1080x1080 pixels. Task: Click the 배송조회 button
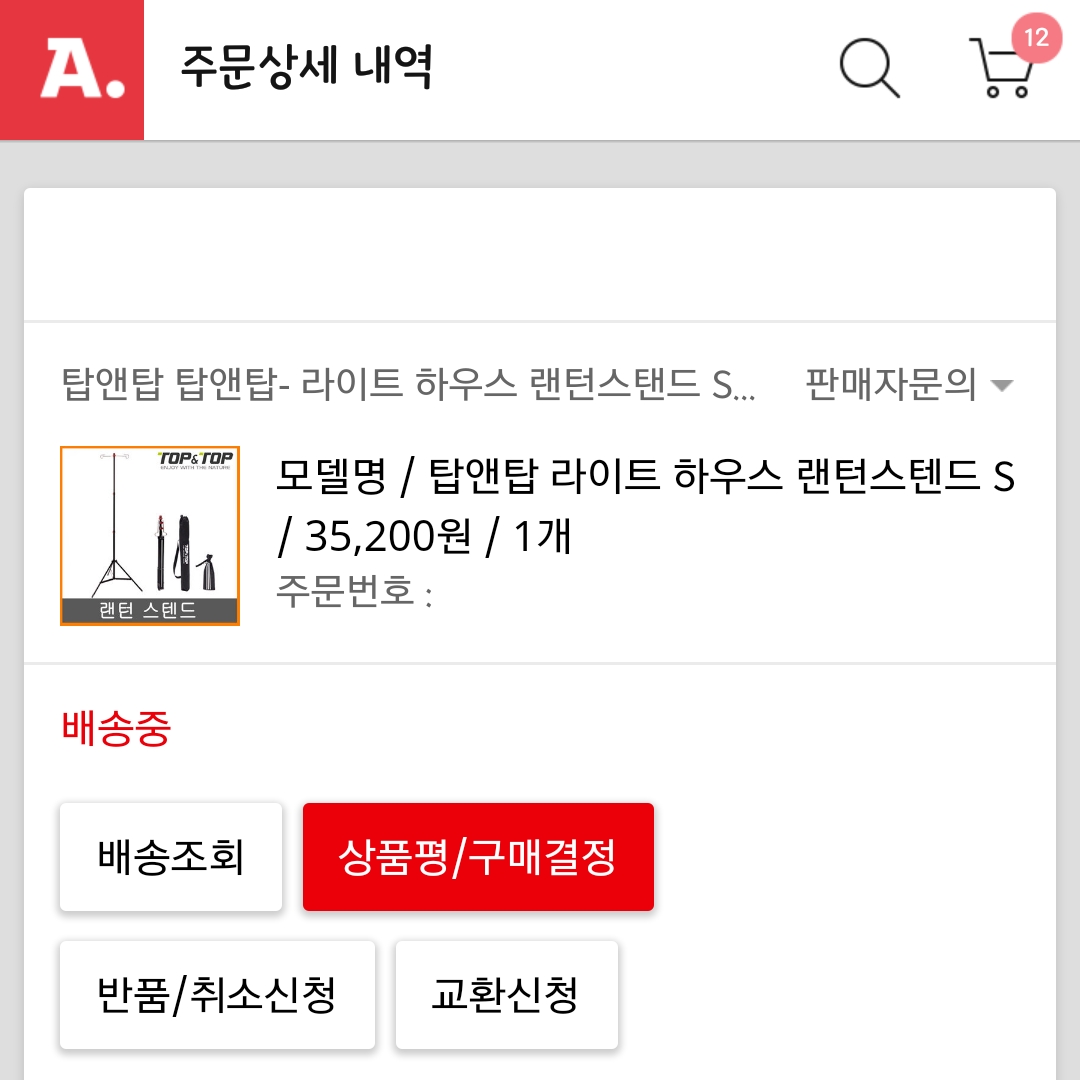[x=171, y=857]
